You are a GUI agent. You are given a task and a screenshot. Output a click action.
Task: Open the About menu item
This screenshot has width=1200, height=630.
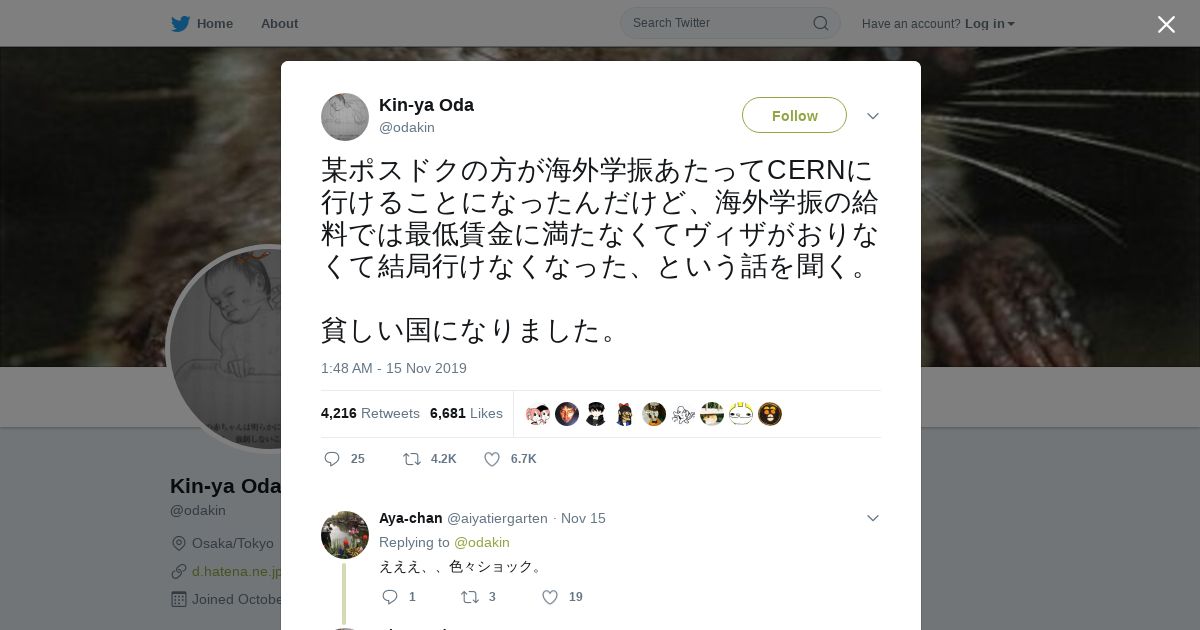coord(279,24)
